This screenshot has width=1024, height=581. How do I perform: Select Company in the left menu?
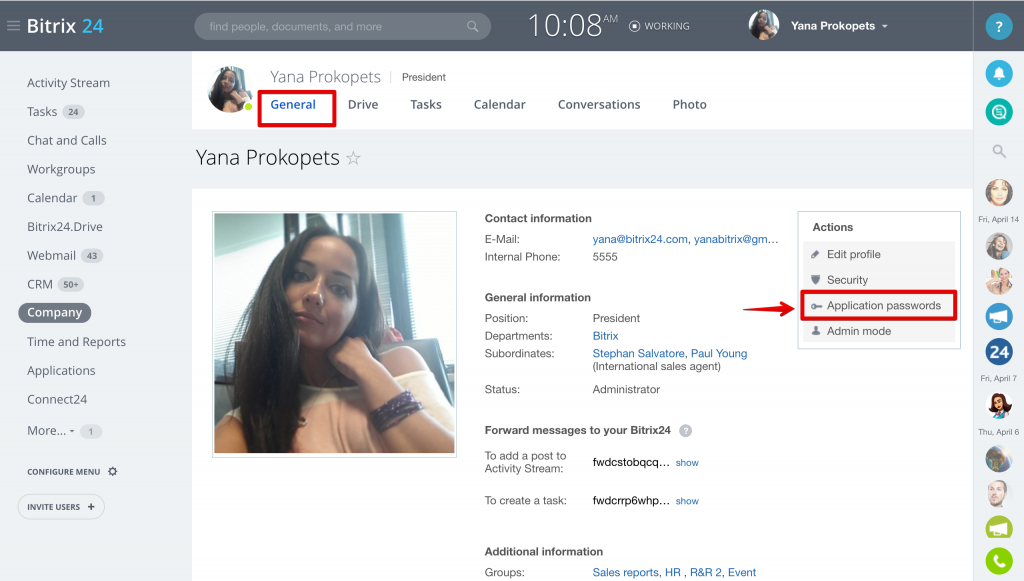55,313
